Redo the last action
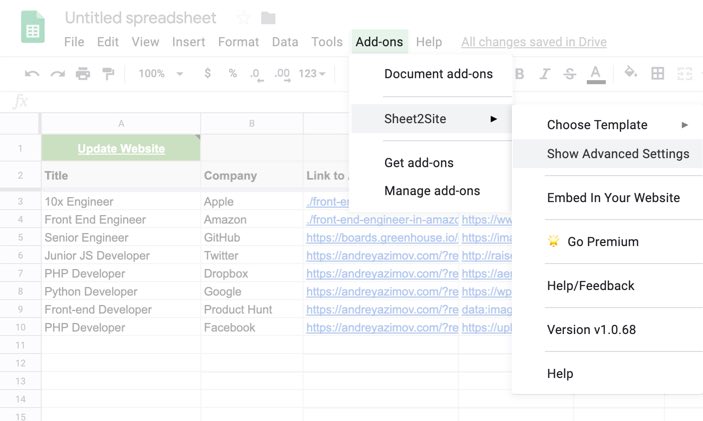 [x=57, y=74]
